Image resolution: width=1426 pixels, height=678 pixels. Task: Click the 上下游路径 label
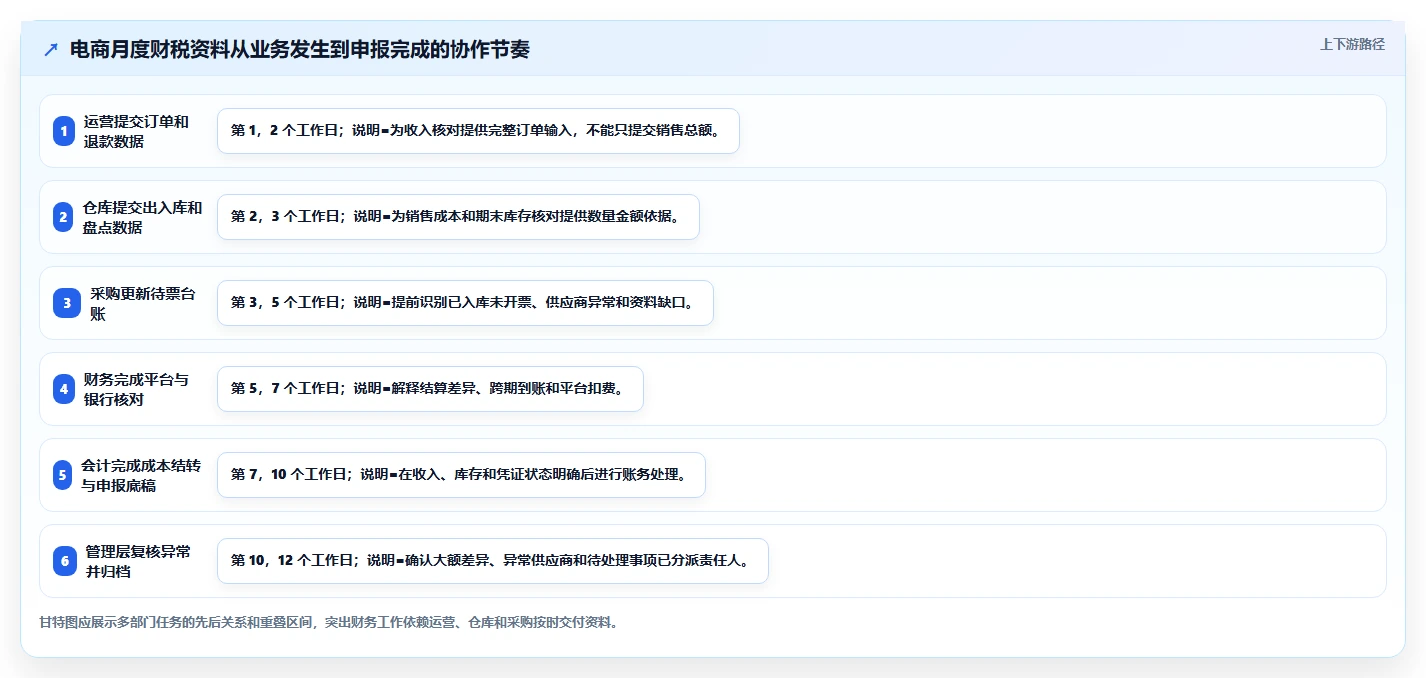[x=1352, y=44]
